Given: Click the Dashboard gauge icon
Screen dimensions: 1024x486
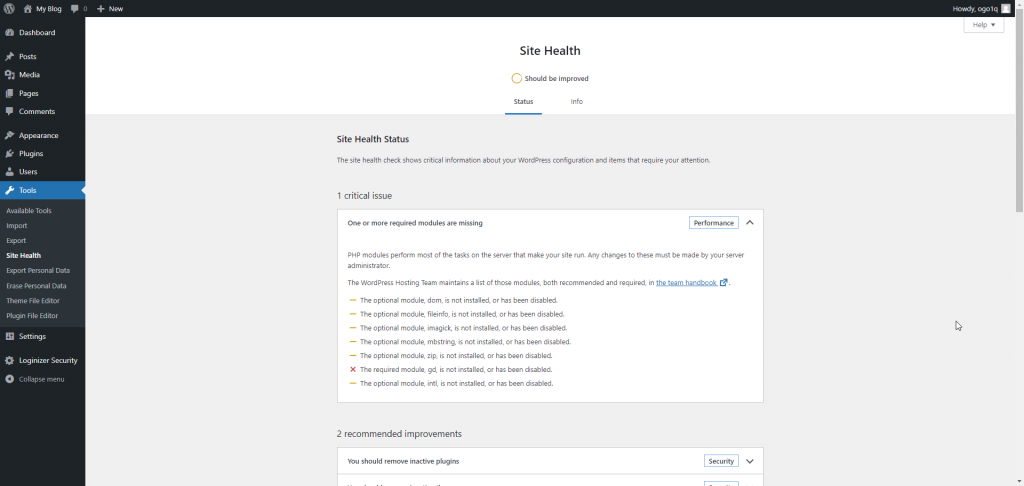Looking at the screenshot, I should tap(10, 33).
